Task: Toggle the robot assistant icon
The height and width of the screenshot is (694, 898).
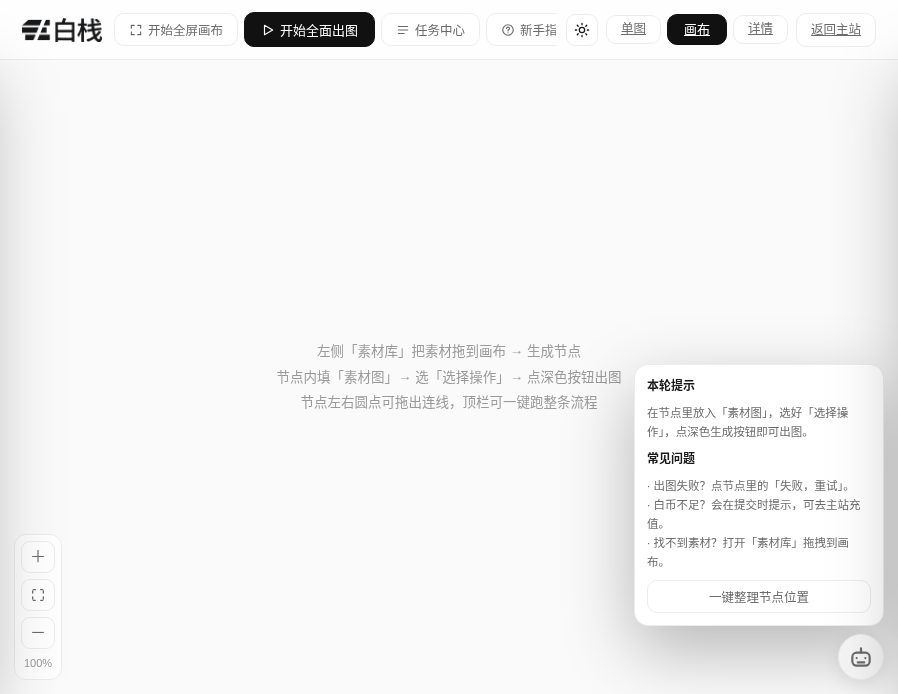Action: click(861, 657)
